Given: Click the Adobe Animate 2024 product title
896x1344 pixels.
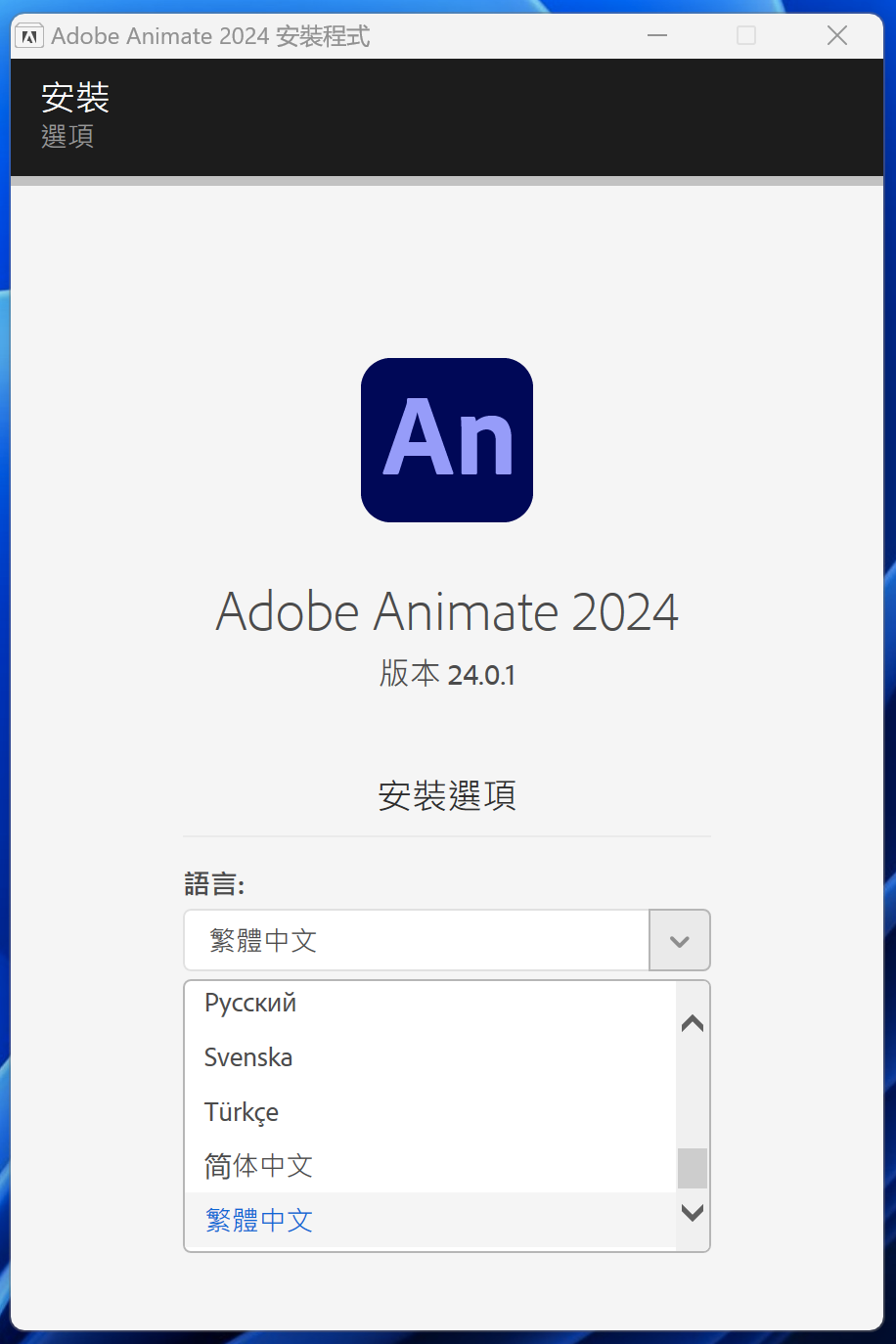Looking at the screenshot, I should tap(447, 612).
